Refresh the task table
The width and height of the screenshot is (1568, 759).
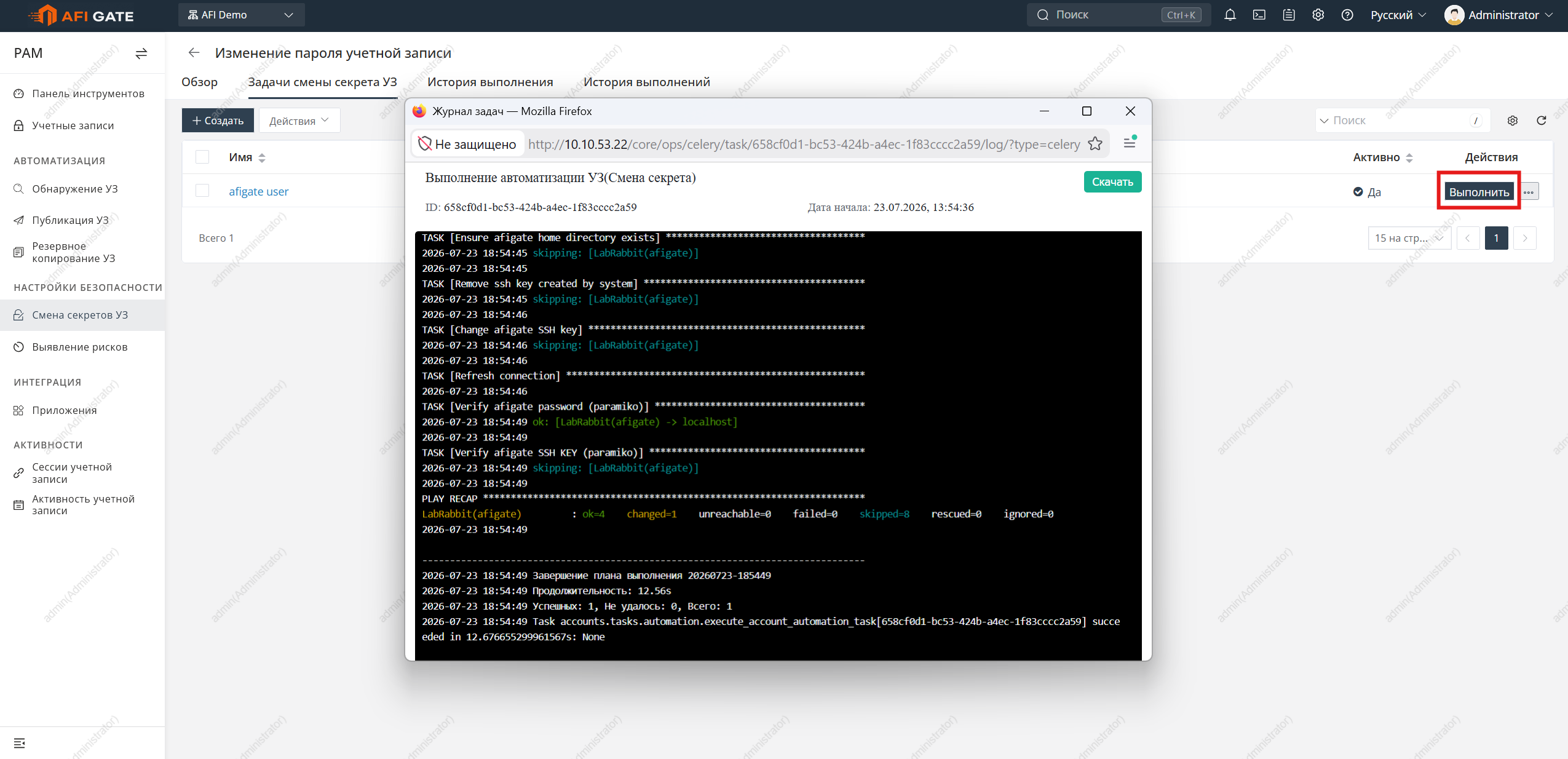[x=1542, y=121]
